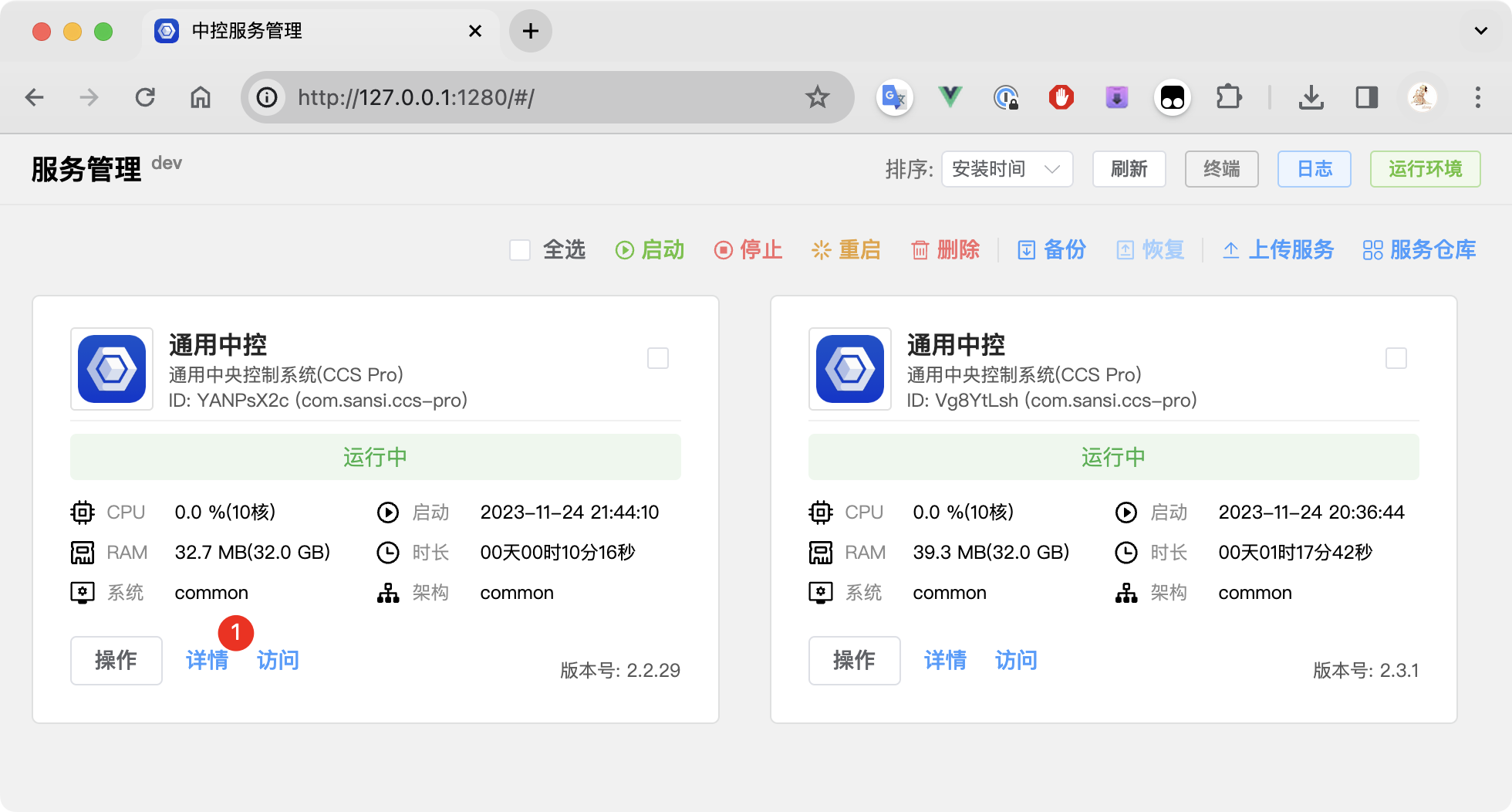Open 操作 menu for version 2.3.1 service
1512x812 pixels.
coord(855,661)
